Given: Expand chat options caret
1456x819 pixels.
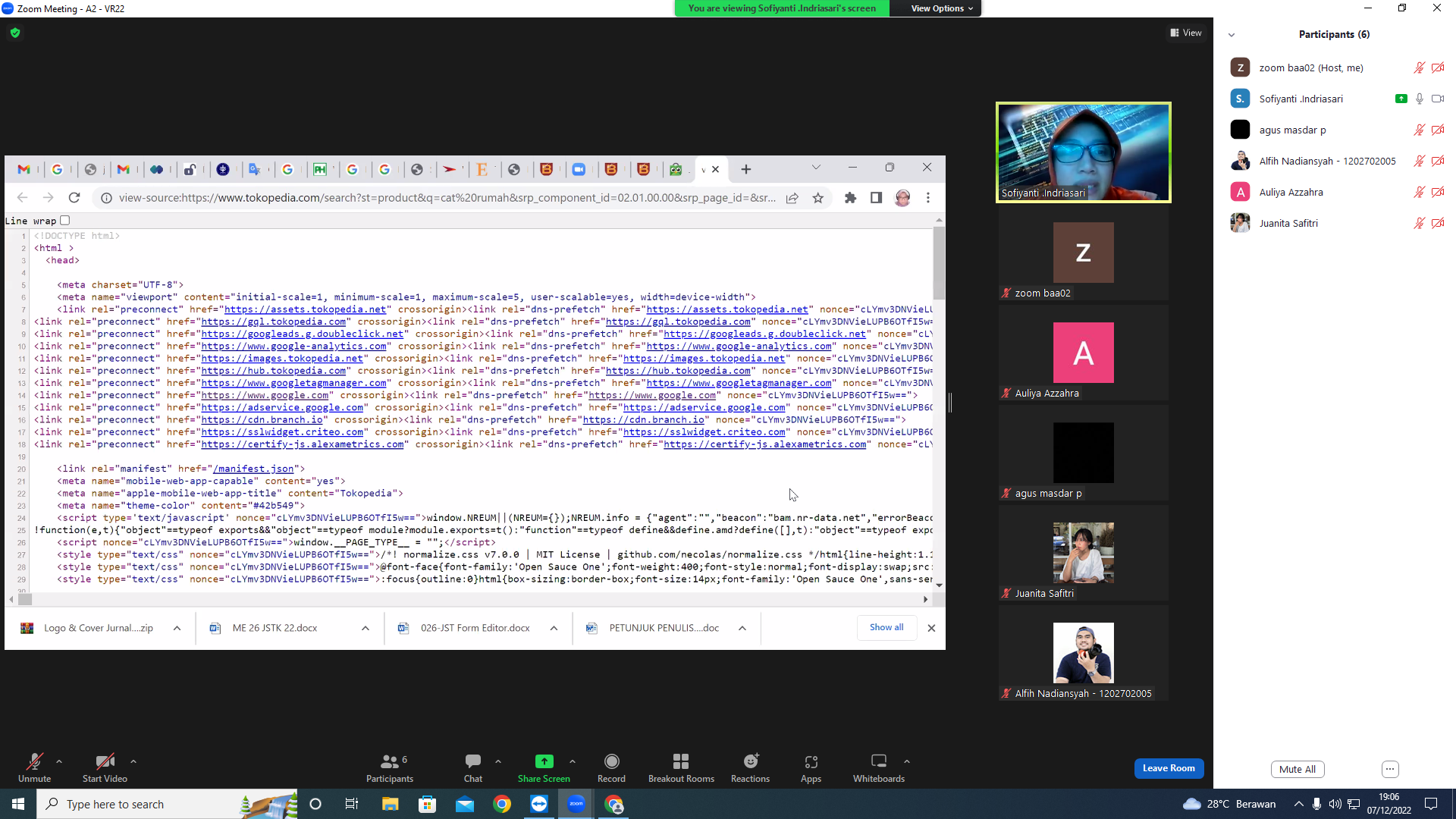Looking at the screenshot, I should (498, 761).
